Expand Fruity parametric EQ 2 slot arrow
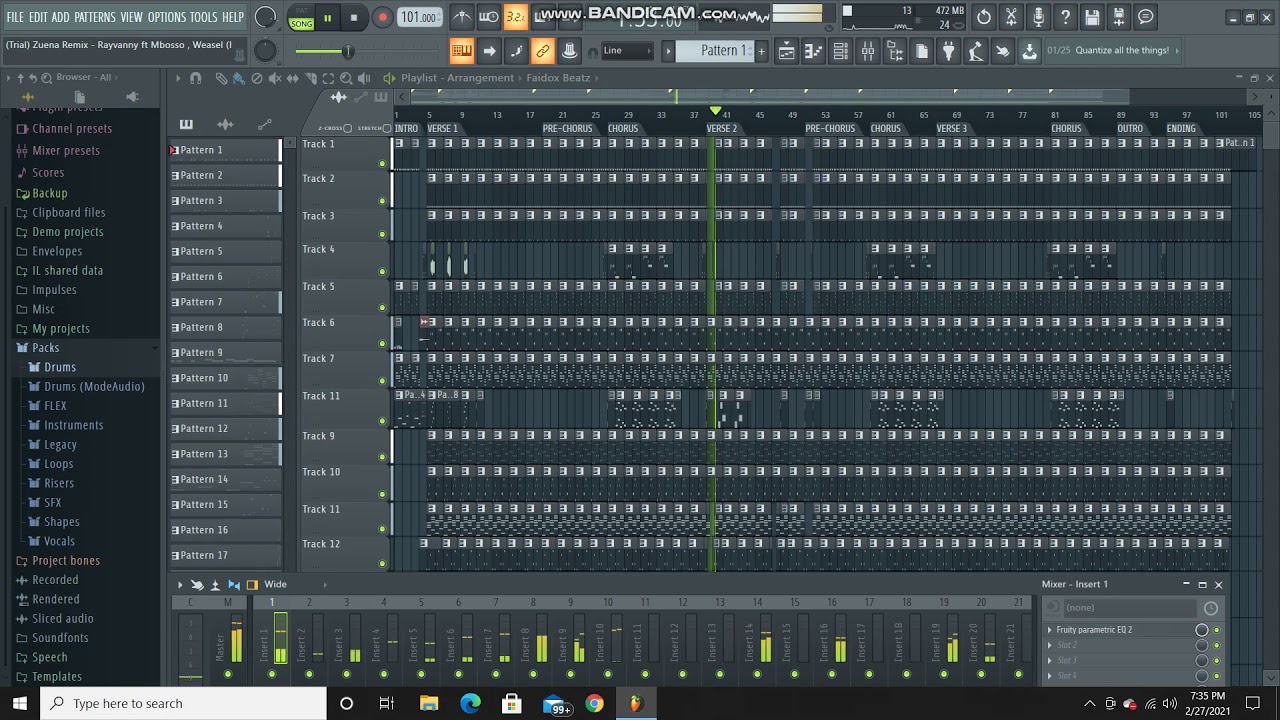The image size is (1280, 720). pos(1050,630)
